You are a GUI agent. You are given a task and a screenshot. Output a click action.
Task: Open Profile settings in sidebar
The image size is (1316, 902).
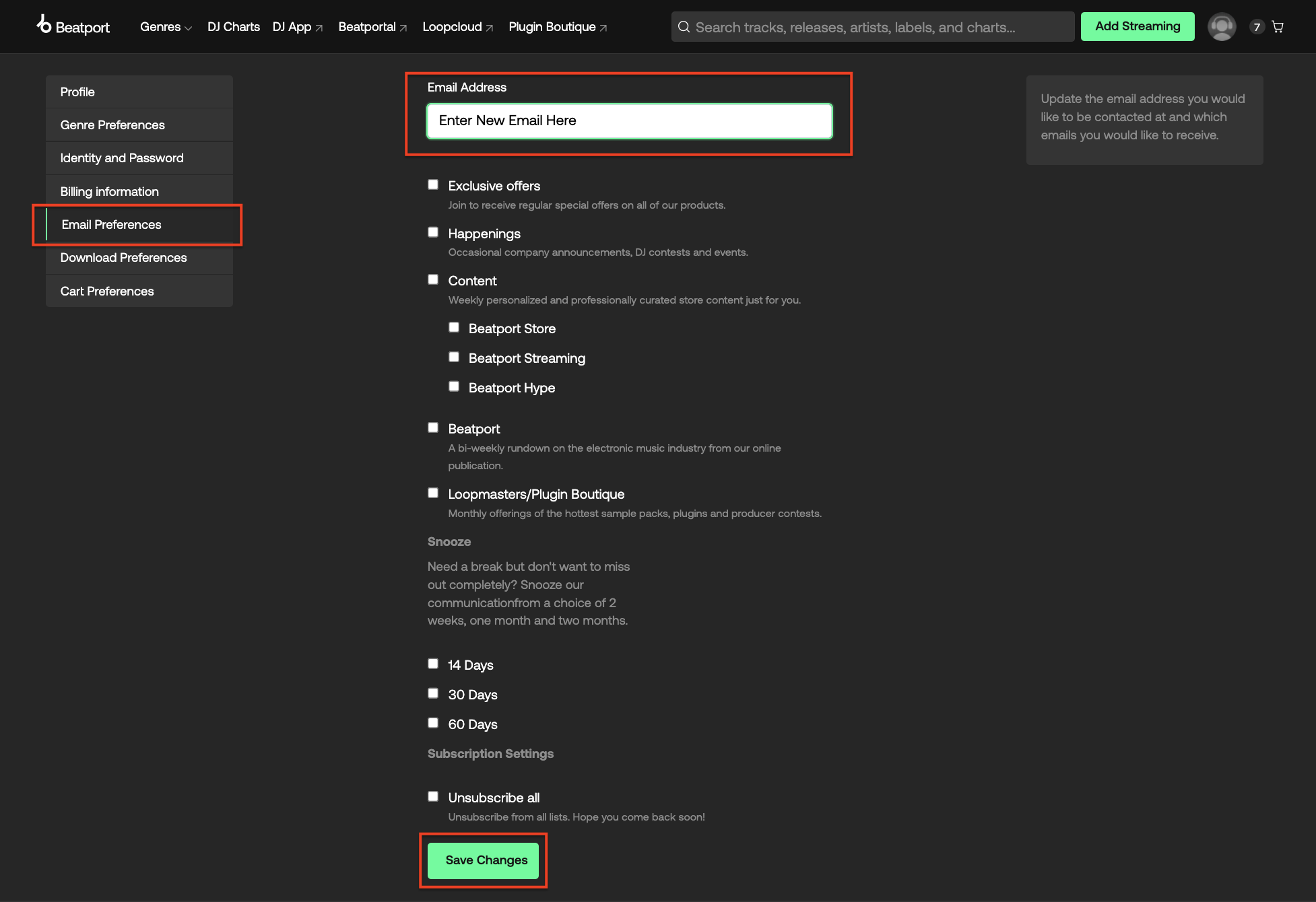coord(139,92)
